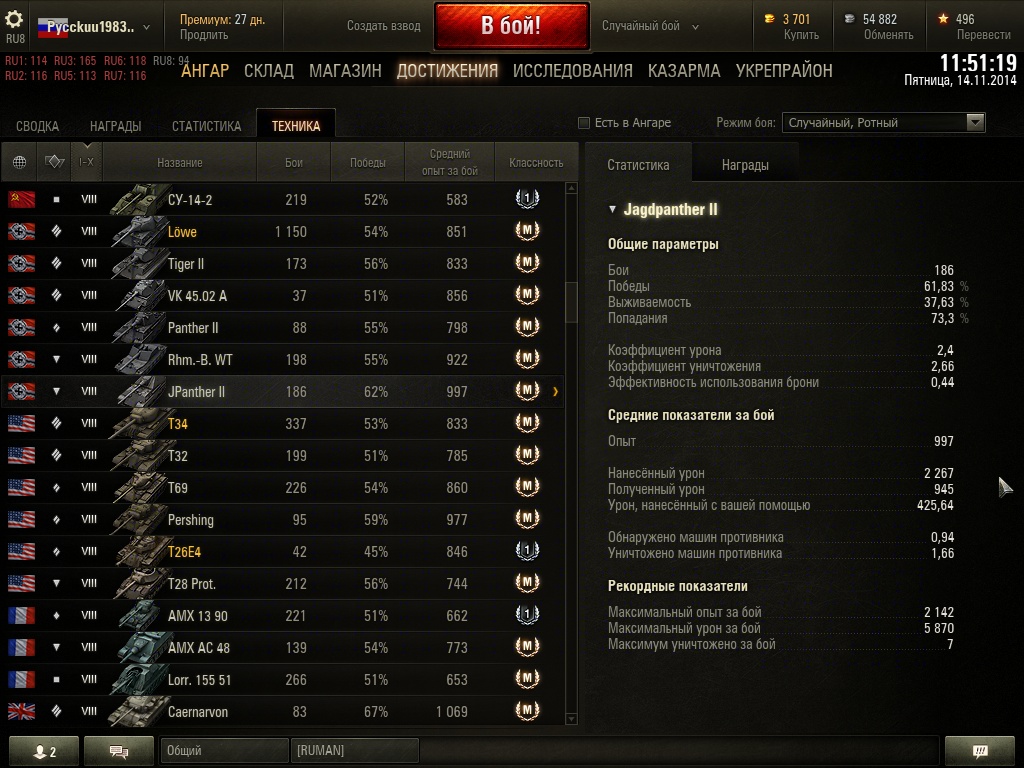Switch to the 'Награды' tab in right panel

745,165
